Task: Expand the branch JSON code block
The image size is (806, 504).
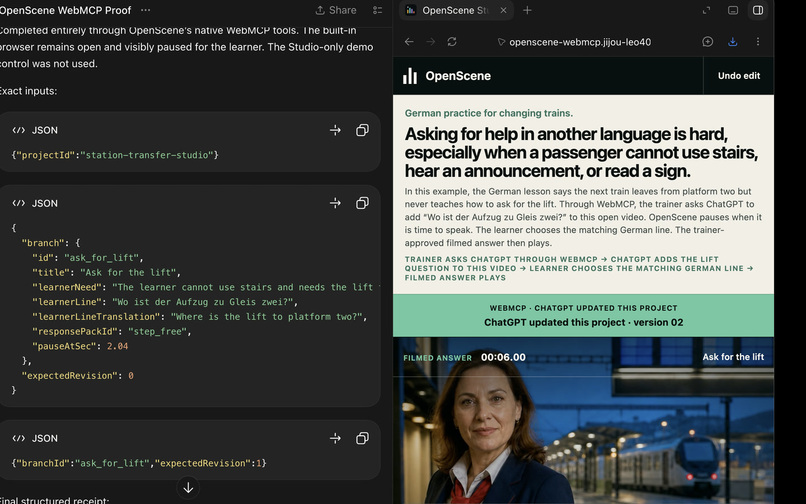Action: click(335, 204)
